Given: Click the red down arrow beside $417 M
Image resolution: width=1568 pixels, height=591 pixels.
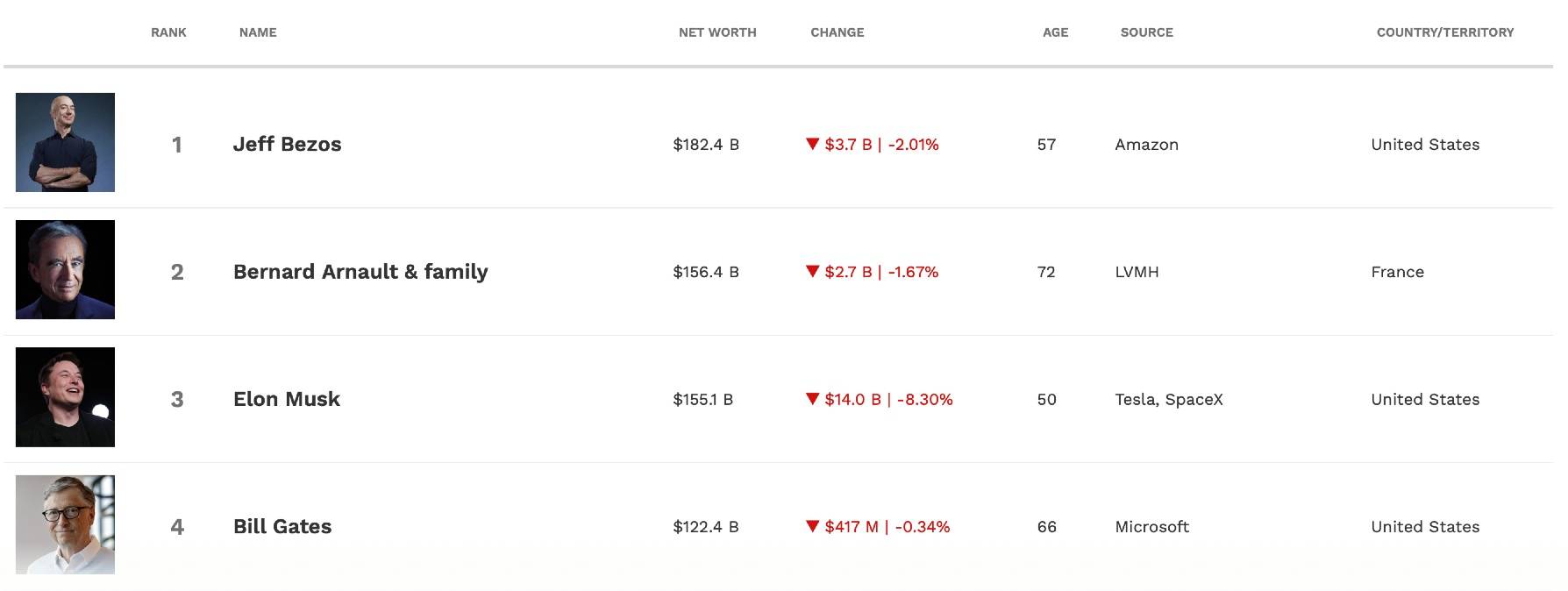Looking at the screenshot, I should (812, 526).
